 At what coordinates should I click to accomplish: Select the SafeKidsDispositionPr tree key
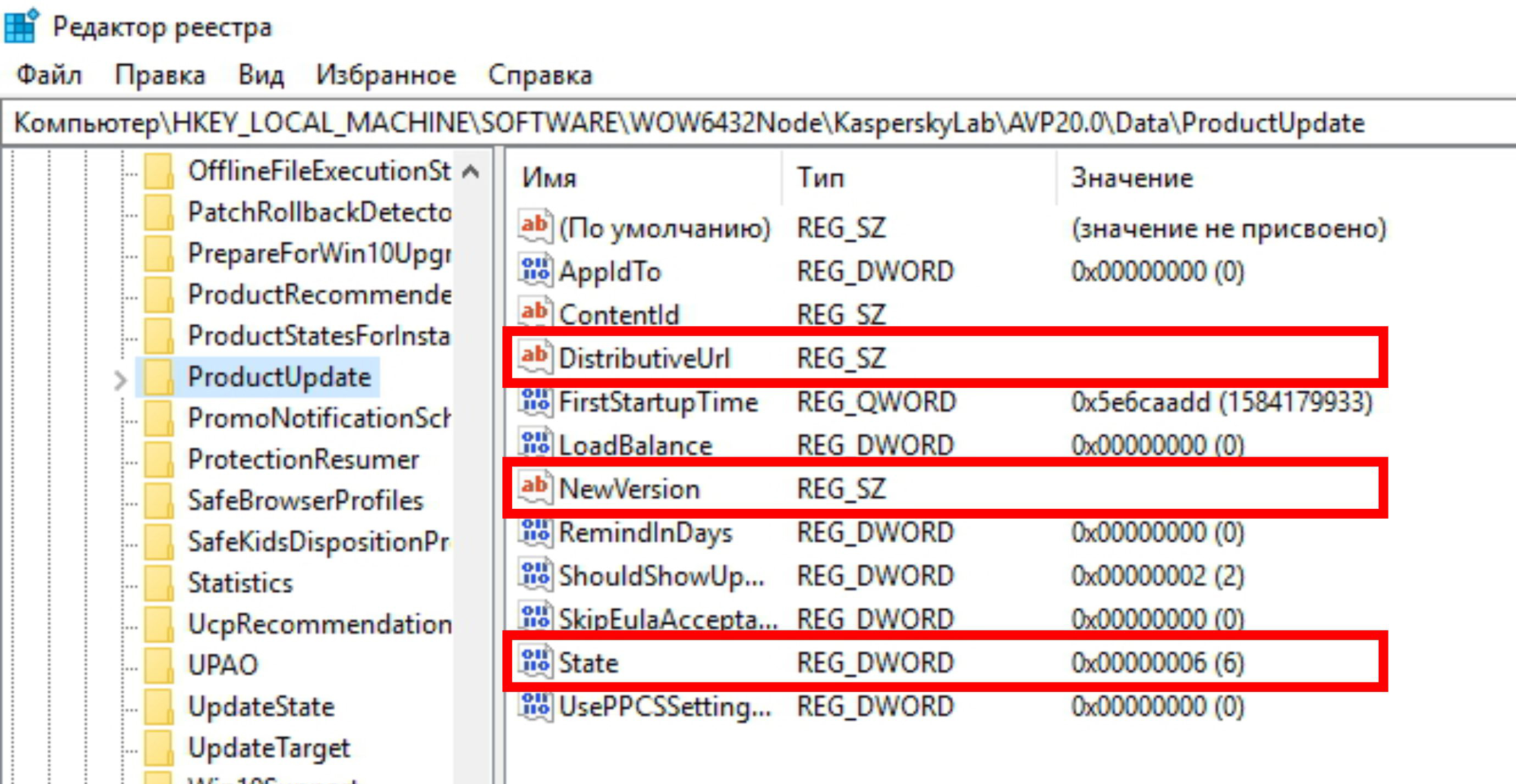(x=319, y=542)
